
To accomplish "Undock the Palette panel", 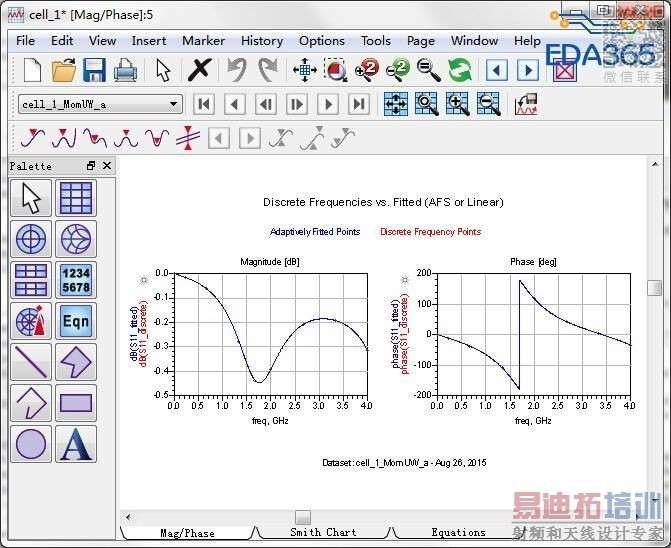I will [91, 166].
